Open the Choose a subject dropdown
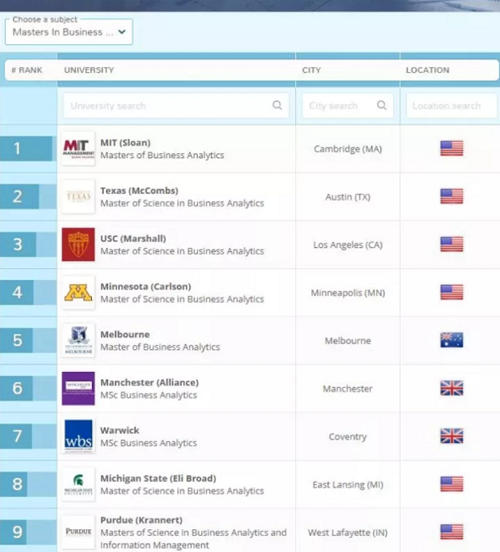Image resolution: width=500 pixels, height=552 pixels. (x=69, y=32)
